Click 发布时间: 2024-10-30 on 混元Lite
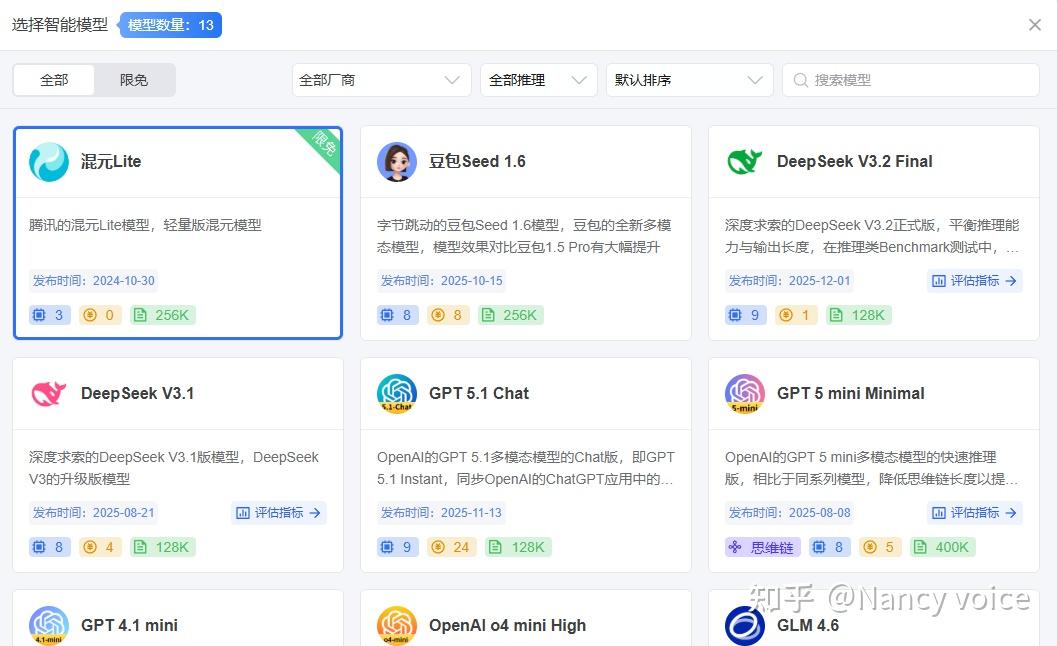 point(93,281)
